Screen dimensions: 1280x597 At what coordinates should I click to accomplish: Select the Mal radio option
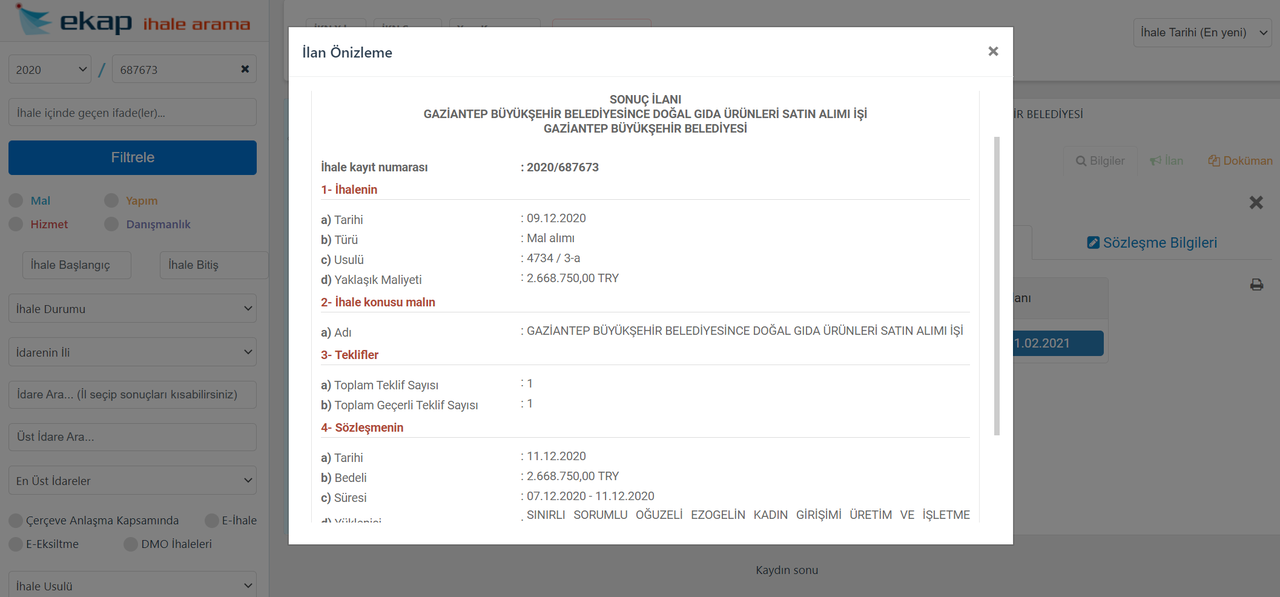16,201
